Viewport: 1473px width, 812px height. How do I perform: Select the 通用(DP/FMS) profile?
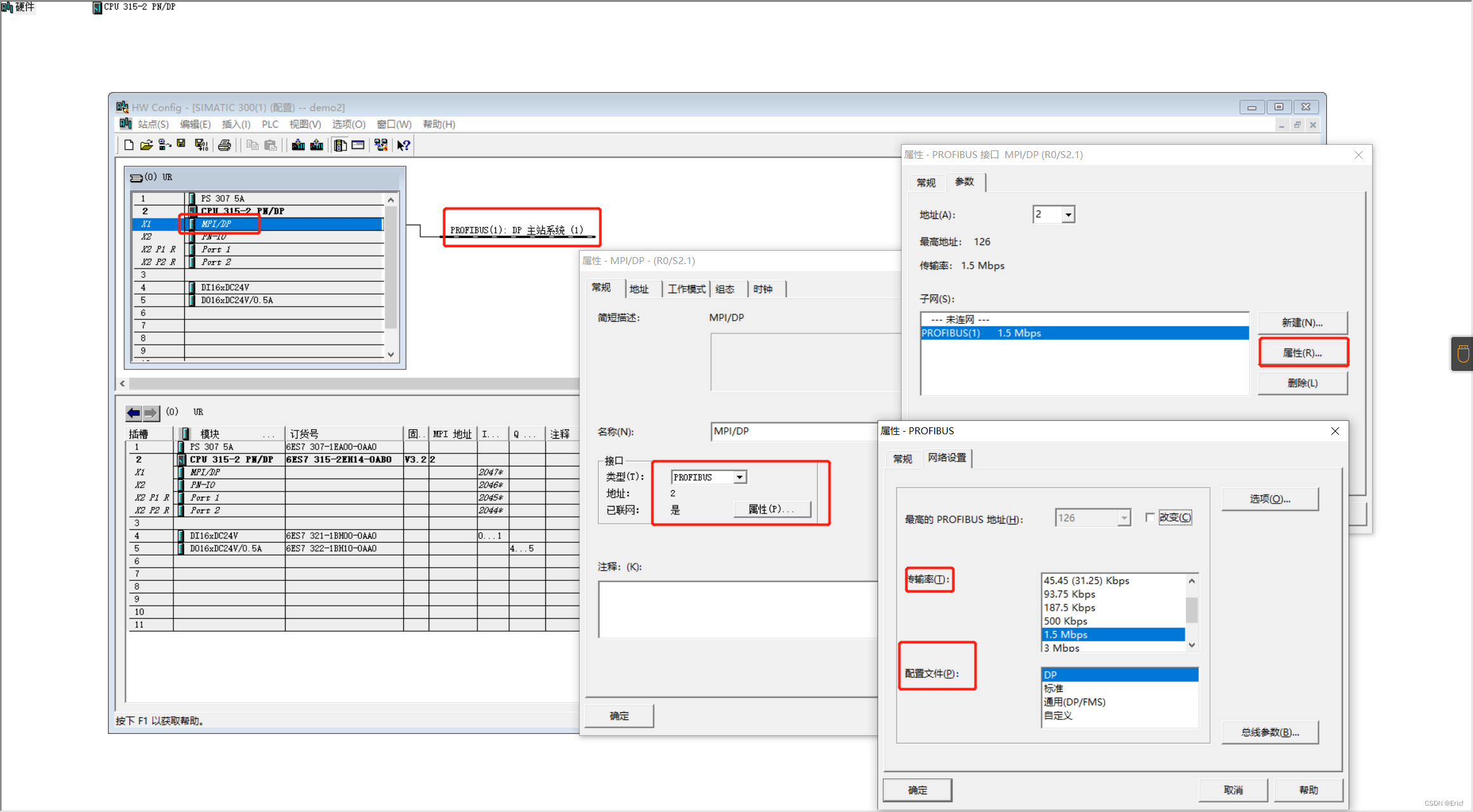[x=1120, y=702]
